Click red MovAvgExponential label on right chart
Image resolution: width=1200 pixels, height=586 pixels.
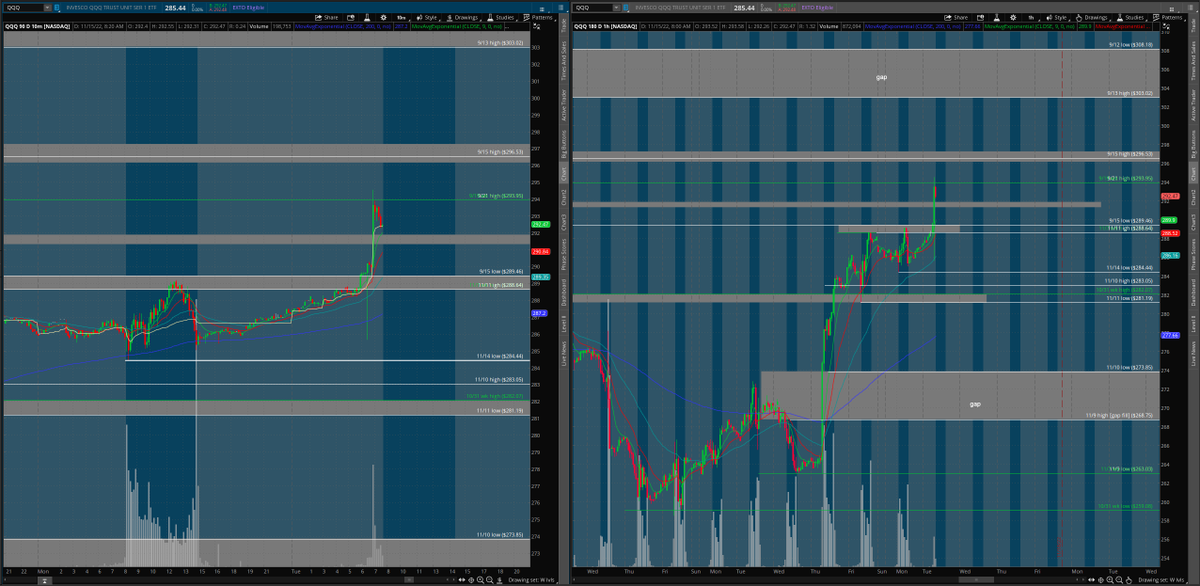[1125, 28]
